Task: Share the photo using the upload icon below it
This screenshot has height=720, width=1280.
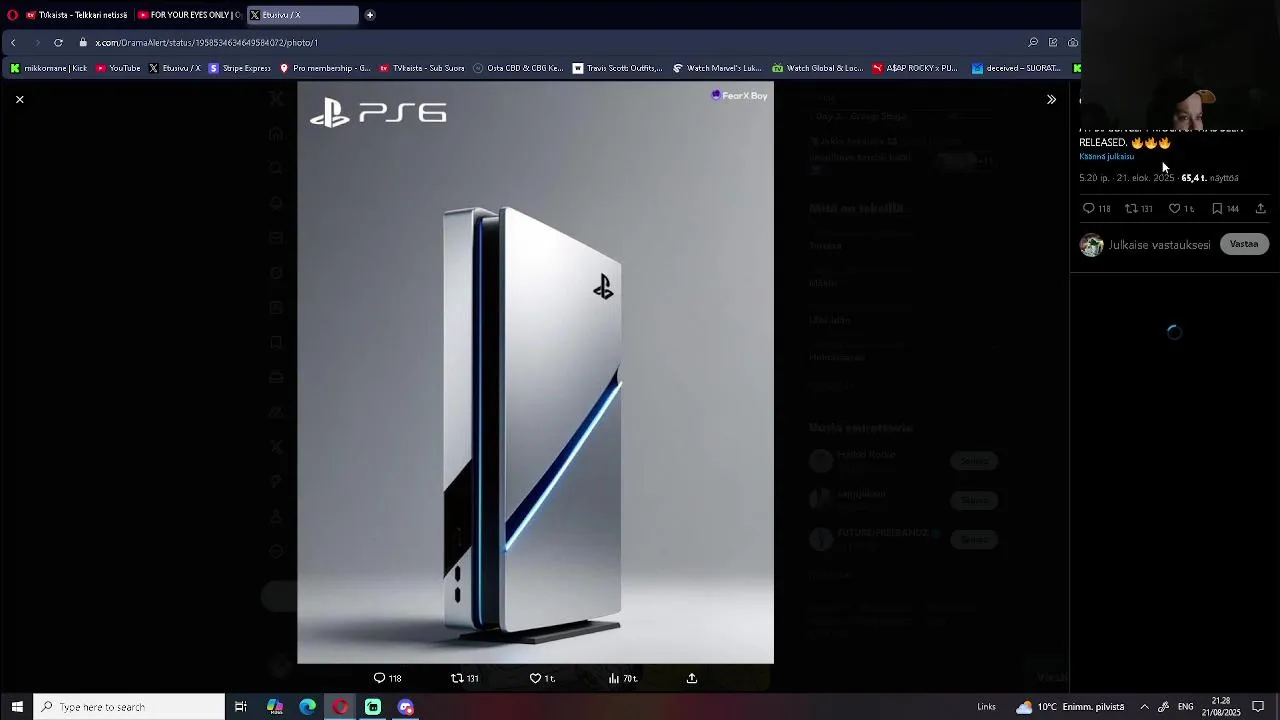Action: pos(691,678)
